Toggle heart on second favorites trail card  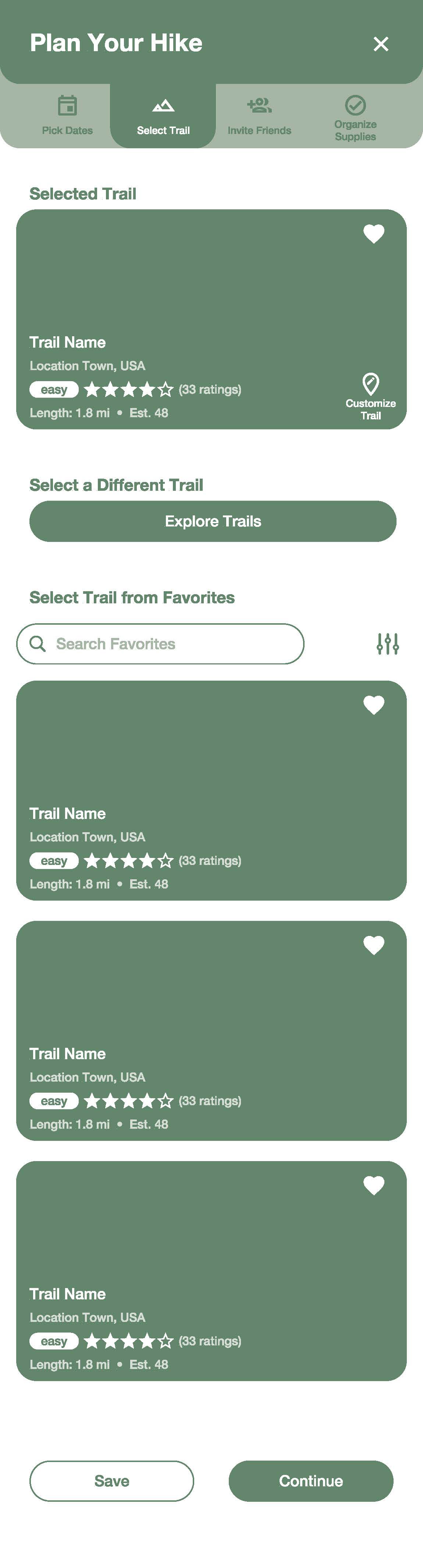point(374,945)
